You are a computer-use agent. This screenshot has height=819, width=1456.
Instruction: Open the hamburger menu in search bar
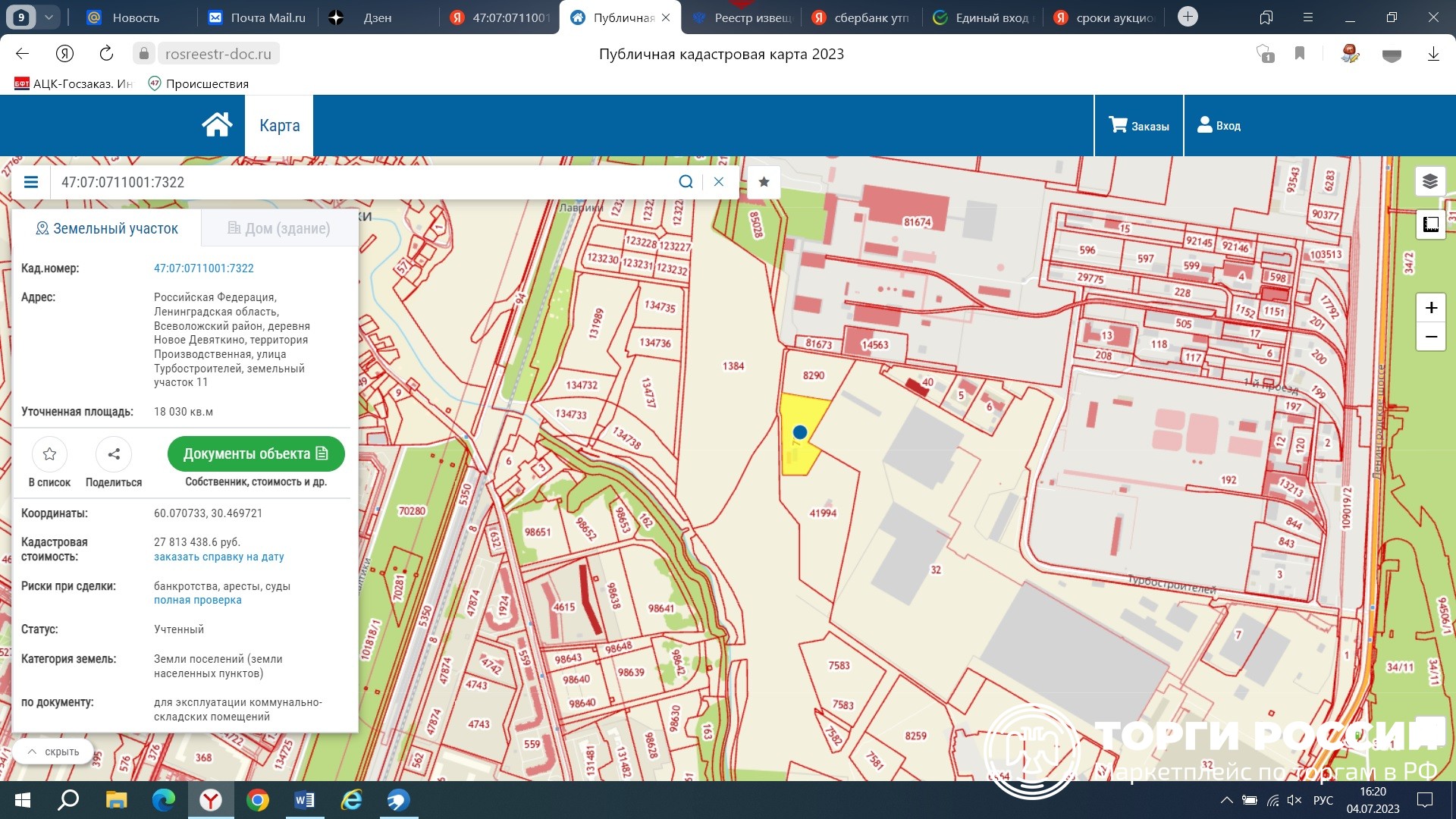[x=31, y=182]
